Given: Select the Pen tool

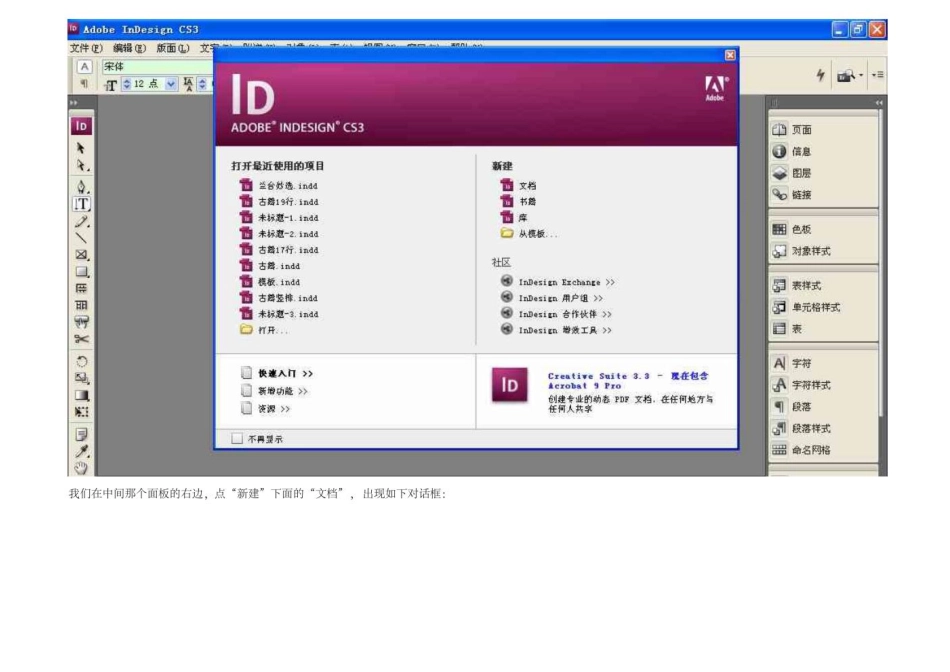Looking at the screenshot, I should point(82,186).
